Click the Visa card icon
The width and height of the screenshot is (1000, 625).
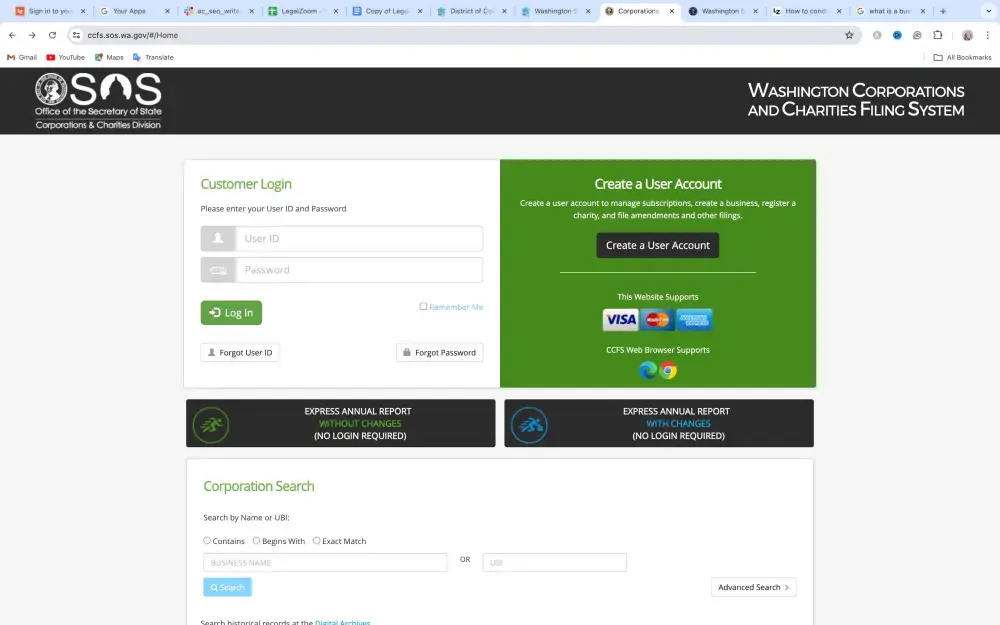(620, 320)
